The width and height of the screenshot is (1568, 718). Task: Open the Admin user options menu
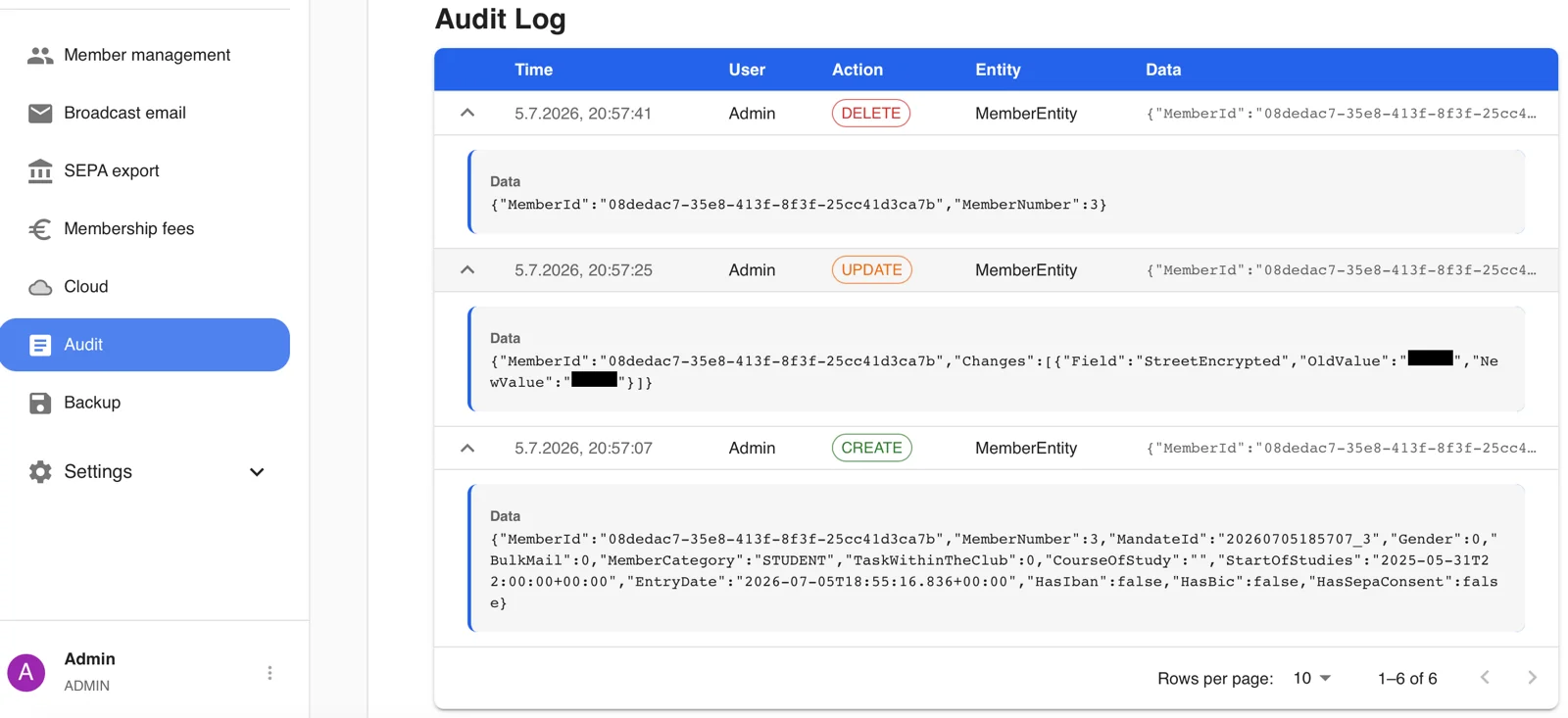269,673
